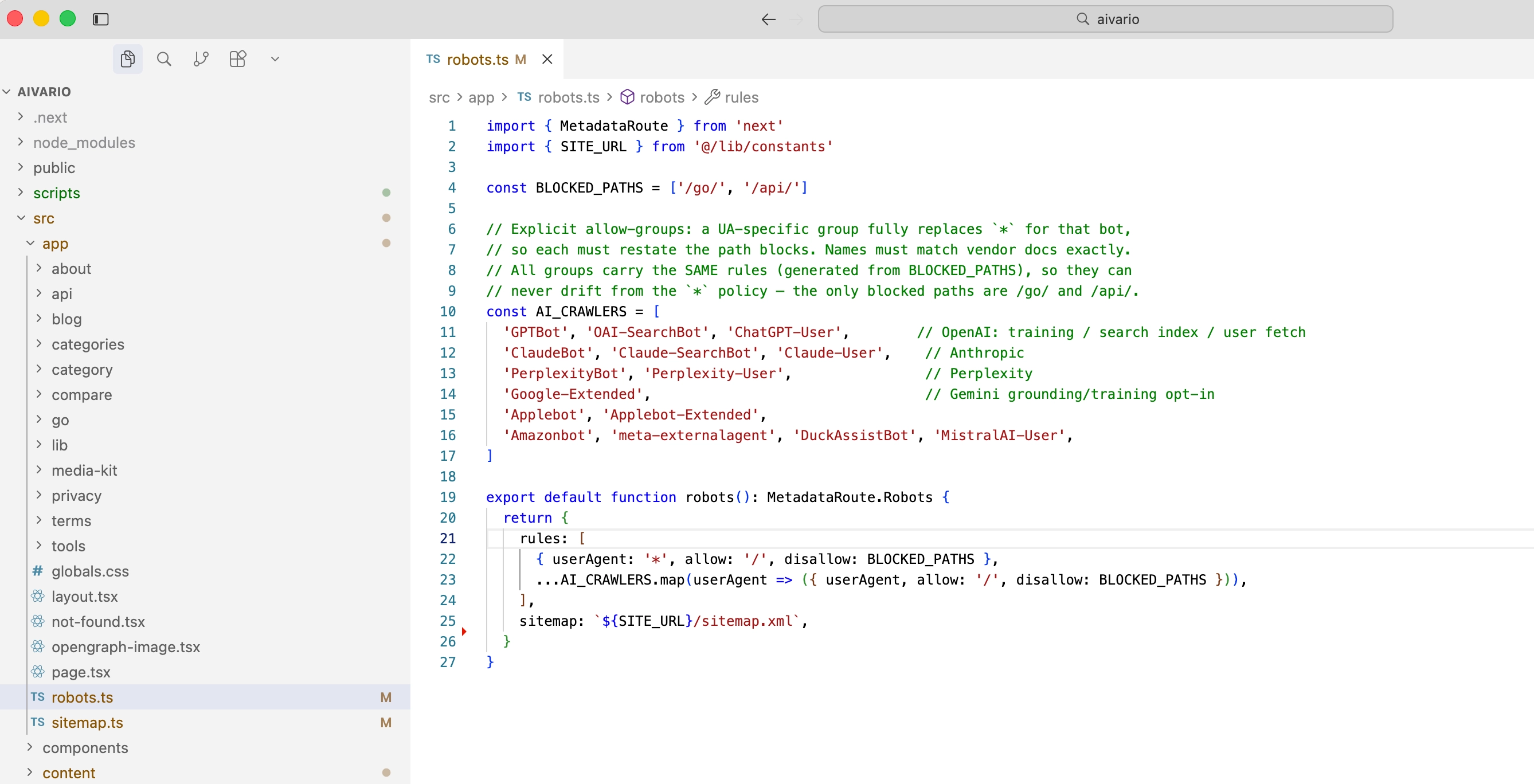Click 'GPTBot' string on line 11
Viewport: 1534px width, 784px height.
click(x=535, y=332)
